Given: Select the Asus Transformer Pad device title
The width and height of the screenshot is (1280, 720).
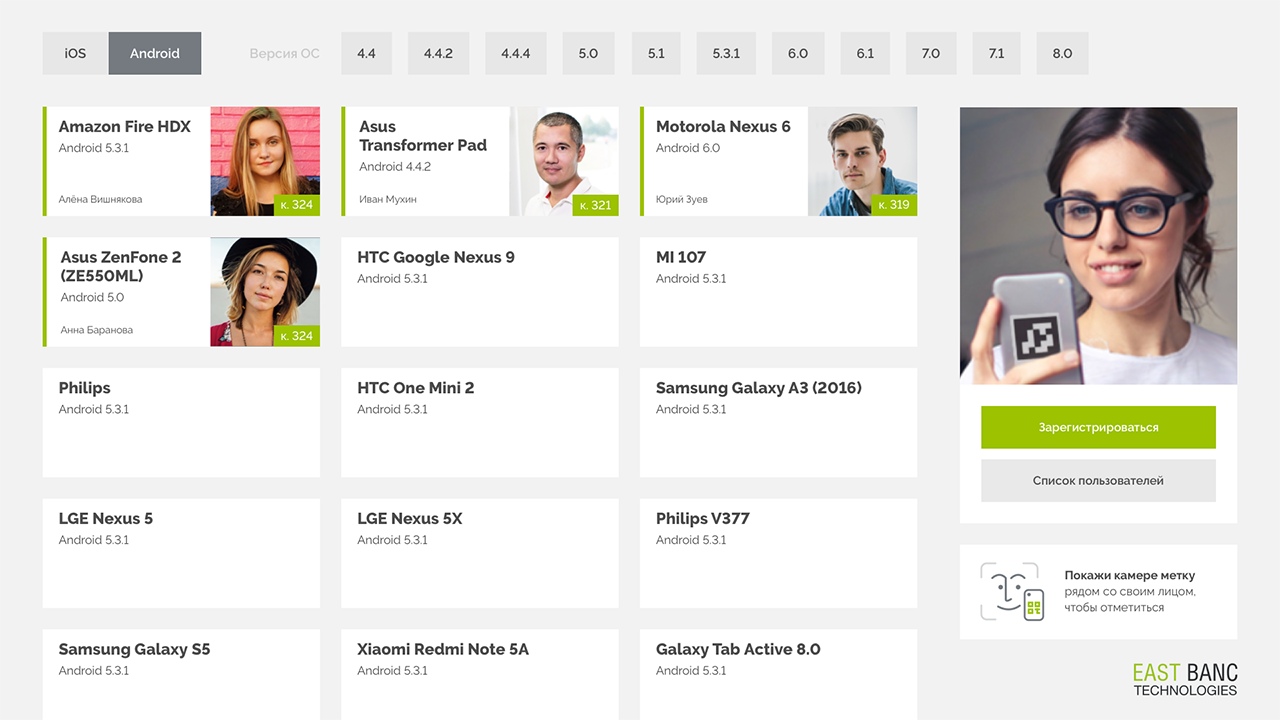Looking at the screenshot, I should tap(423, 136).
